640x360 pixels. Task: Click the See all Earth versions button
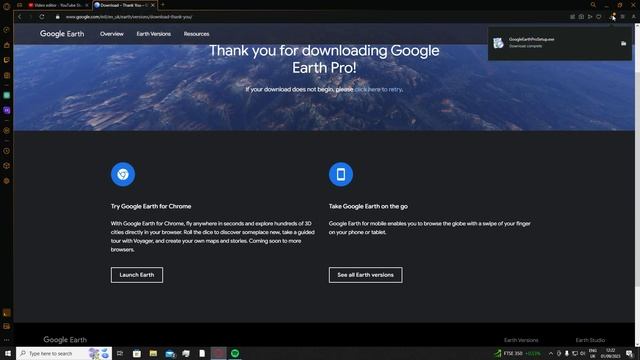click(365, 275)
